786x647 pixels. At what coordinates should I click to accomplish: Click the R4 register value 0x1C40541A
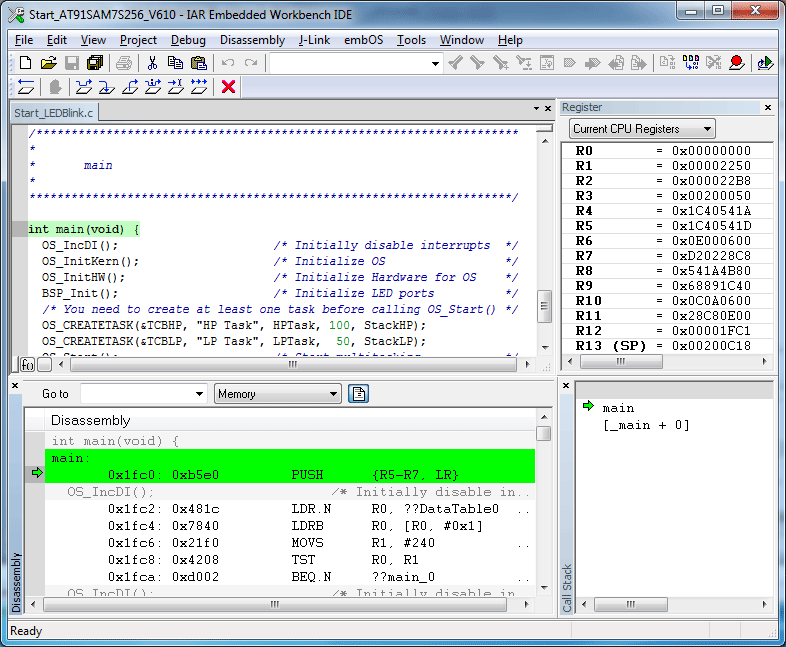[x=711, y=211]
